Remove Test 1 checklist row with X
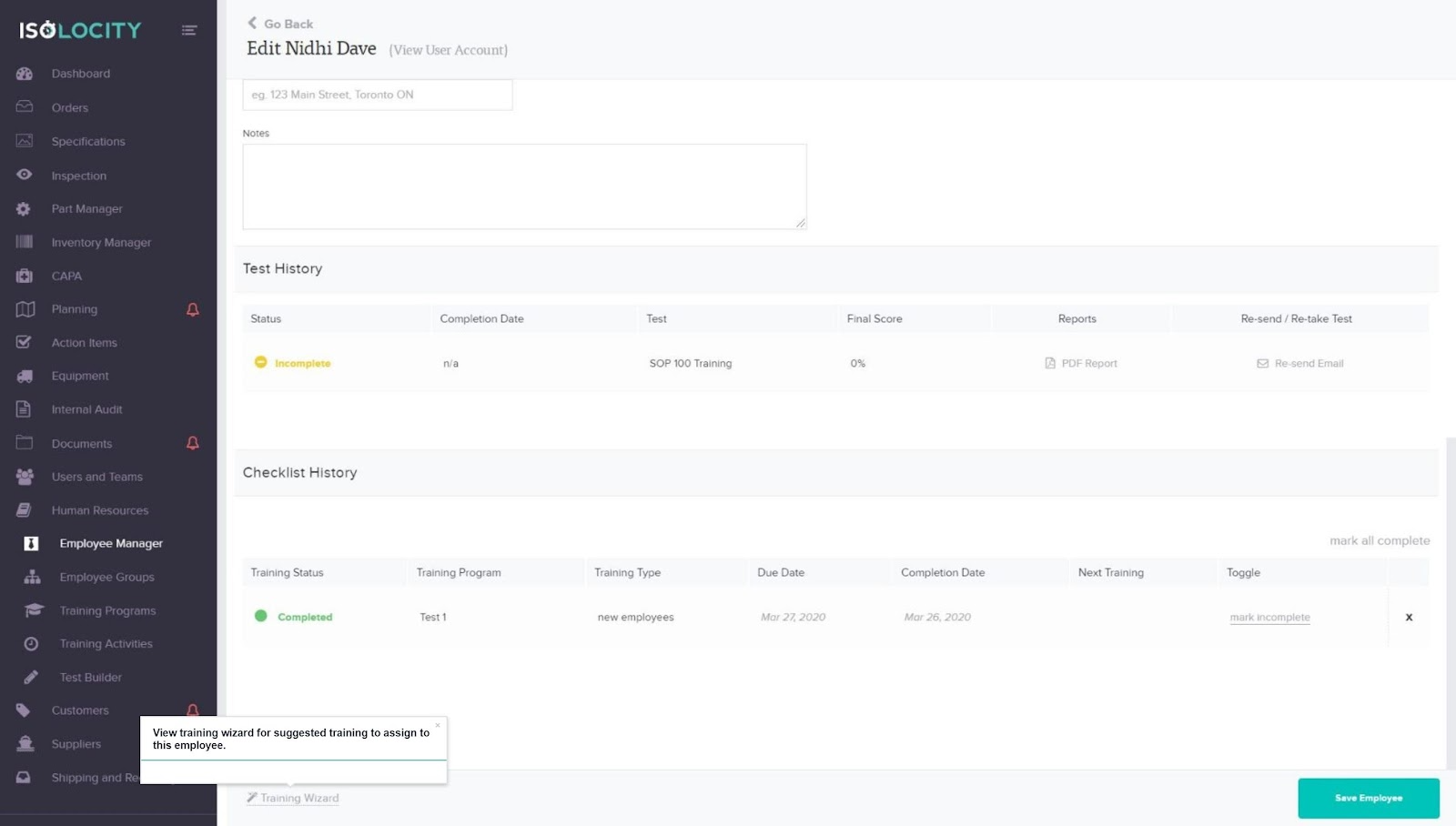The height and width of the screenshot is (826, 1456). click(1409, 617)
